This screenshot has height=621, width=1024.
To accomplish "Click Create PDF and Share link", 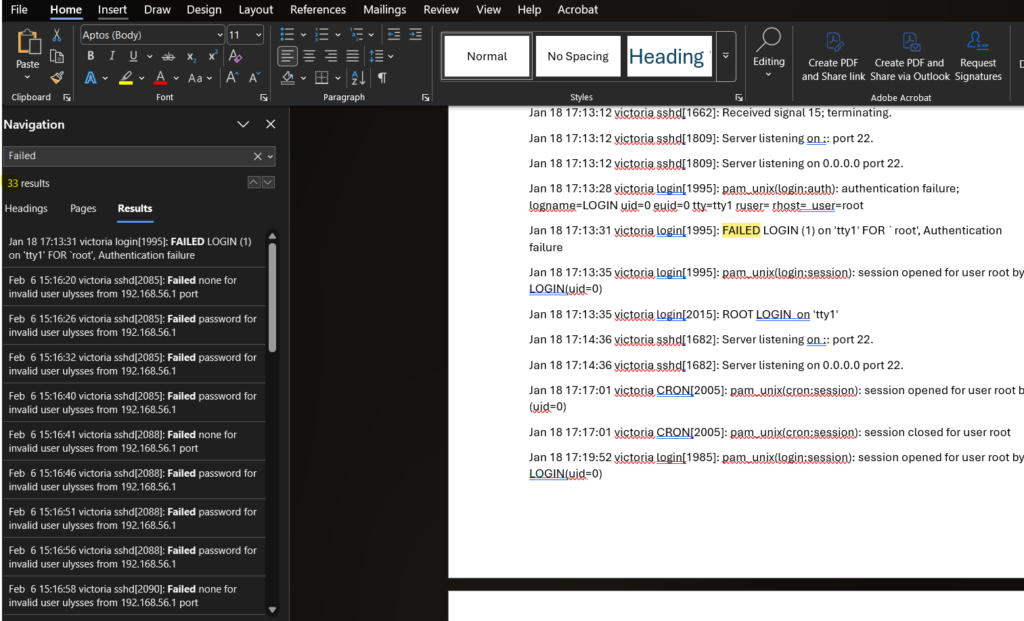I will tap(833, 56).
